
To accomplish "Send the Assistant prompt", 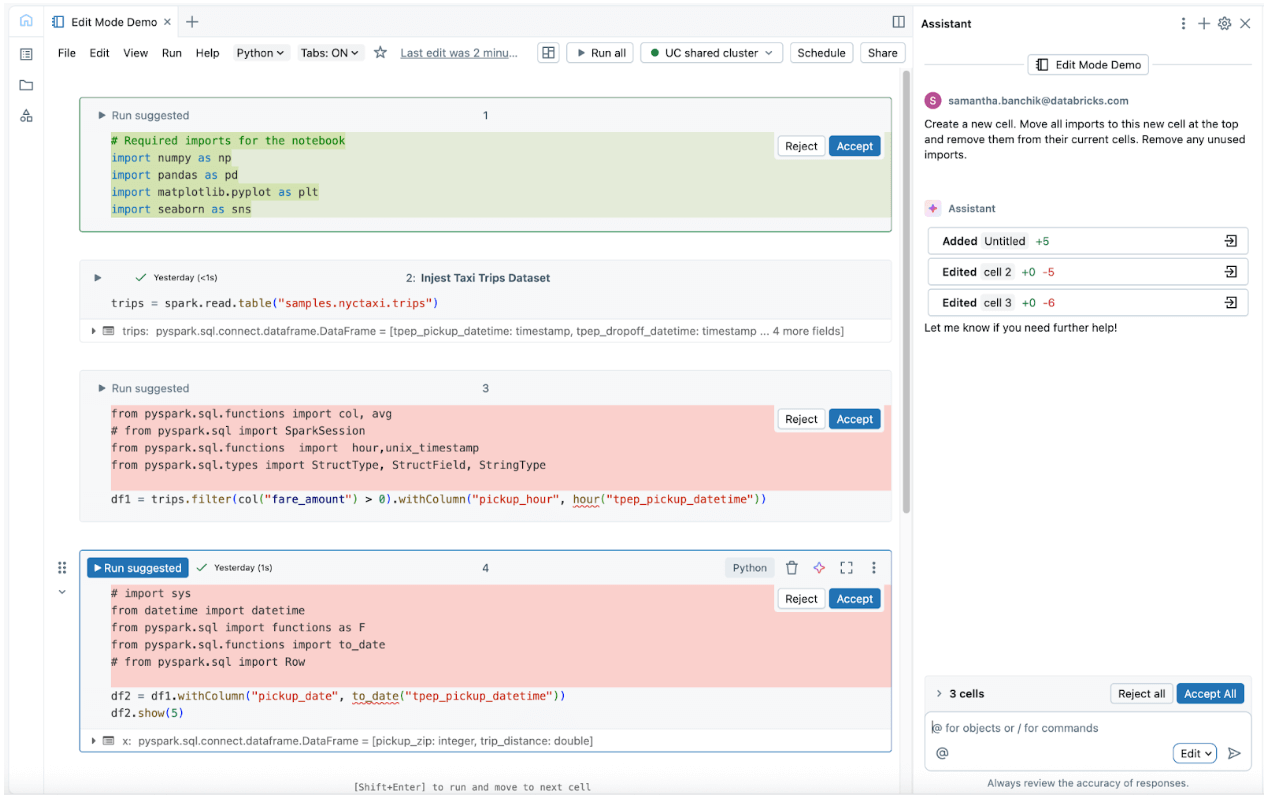I will [1234, 753].
